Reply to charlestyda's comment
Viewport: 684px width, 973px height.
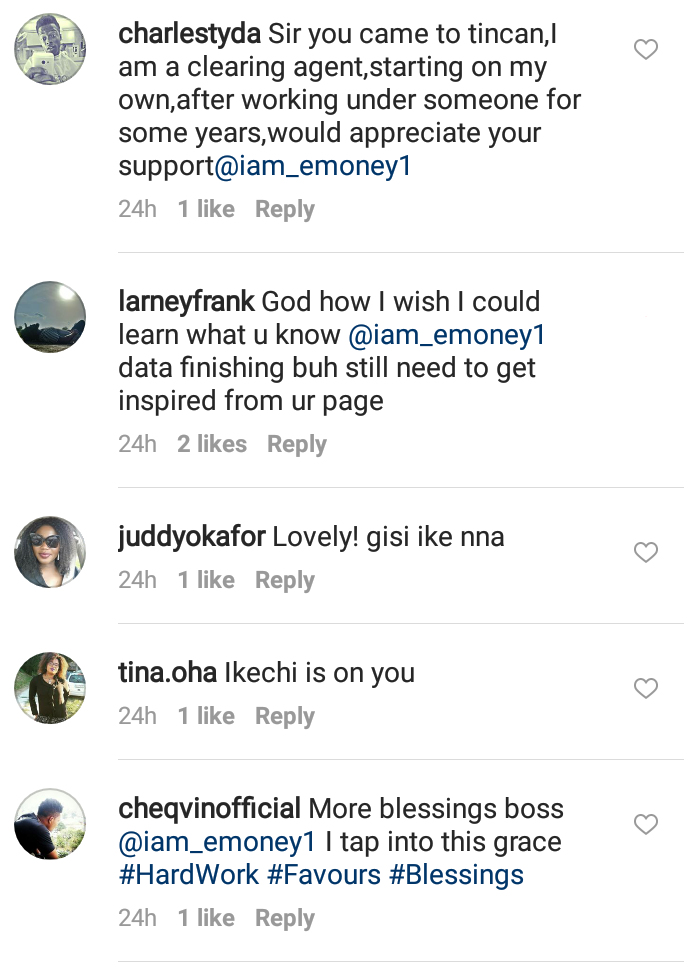point(285,209)
